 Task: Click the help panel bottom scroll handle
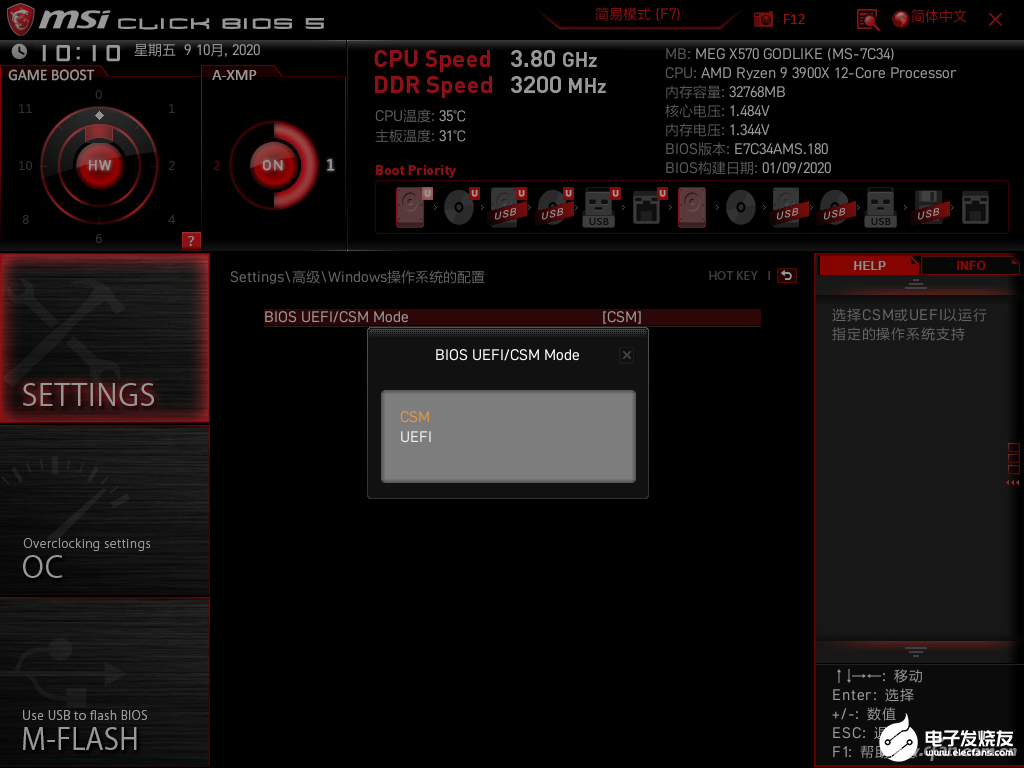(x=916, y=651)
